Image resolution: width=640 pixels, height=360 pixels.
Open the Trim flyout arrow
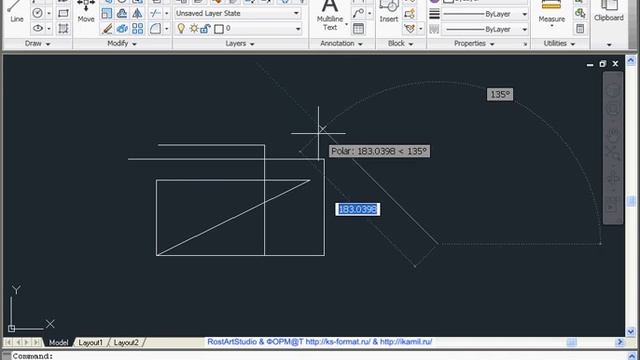pos(166,13)
